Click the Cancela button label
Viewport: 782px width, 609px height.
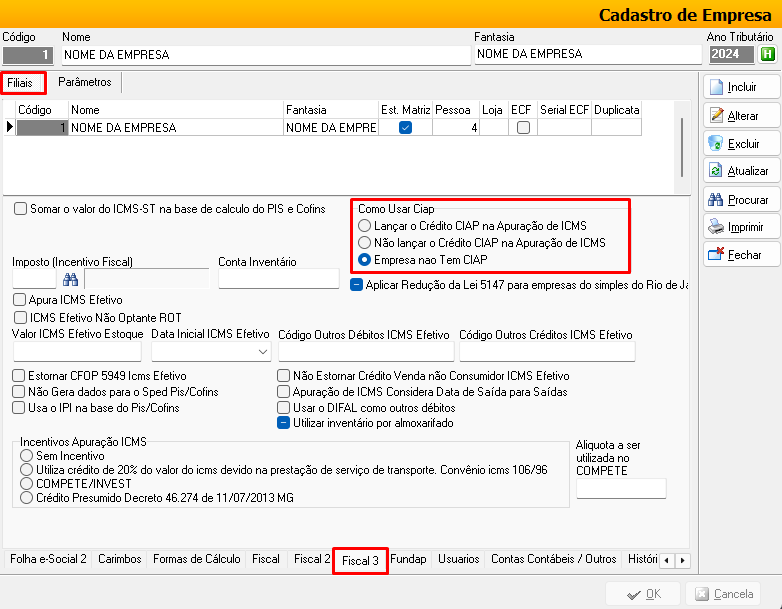[x=733, y=595]
